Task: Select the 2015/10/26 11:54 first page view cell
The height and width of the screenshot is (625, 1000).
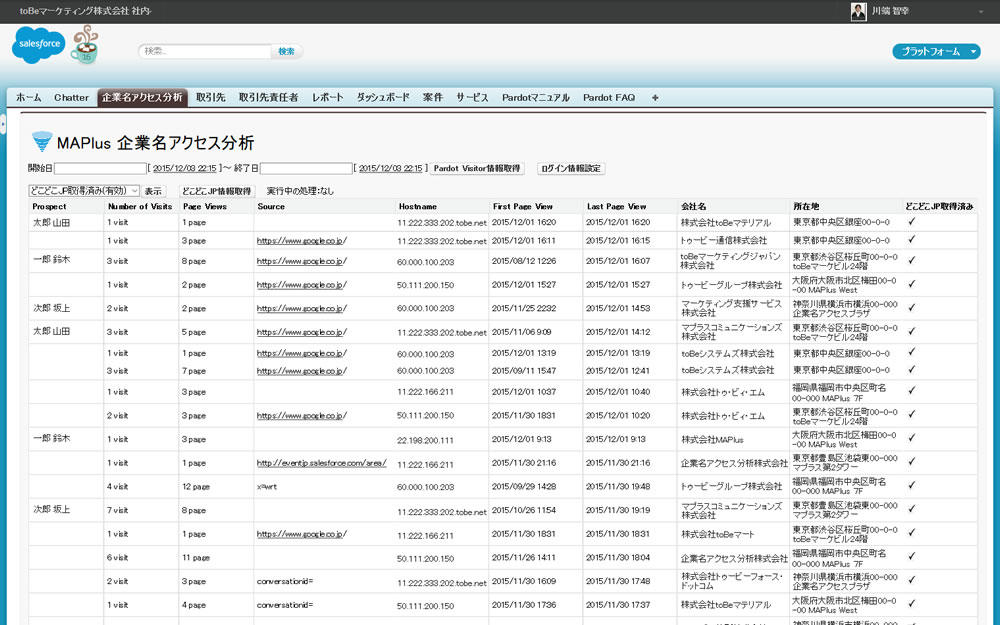Action: pyautogui.click(x=524, y=510)
